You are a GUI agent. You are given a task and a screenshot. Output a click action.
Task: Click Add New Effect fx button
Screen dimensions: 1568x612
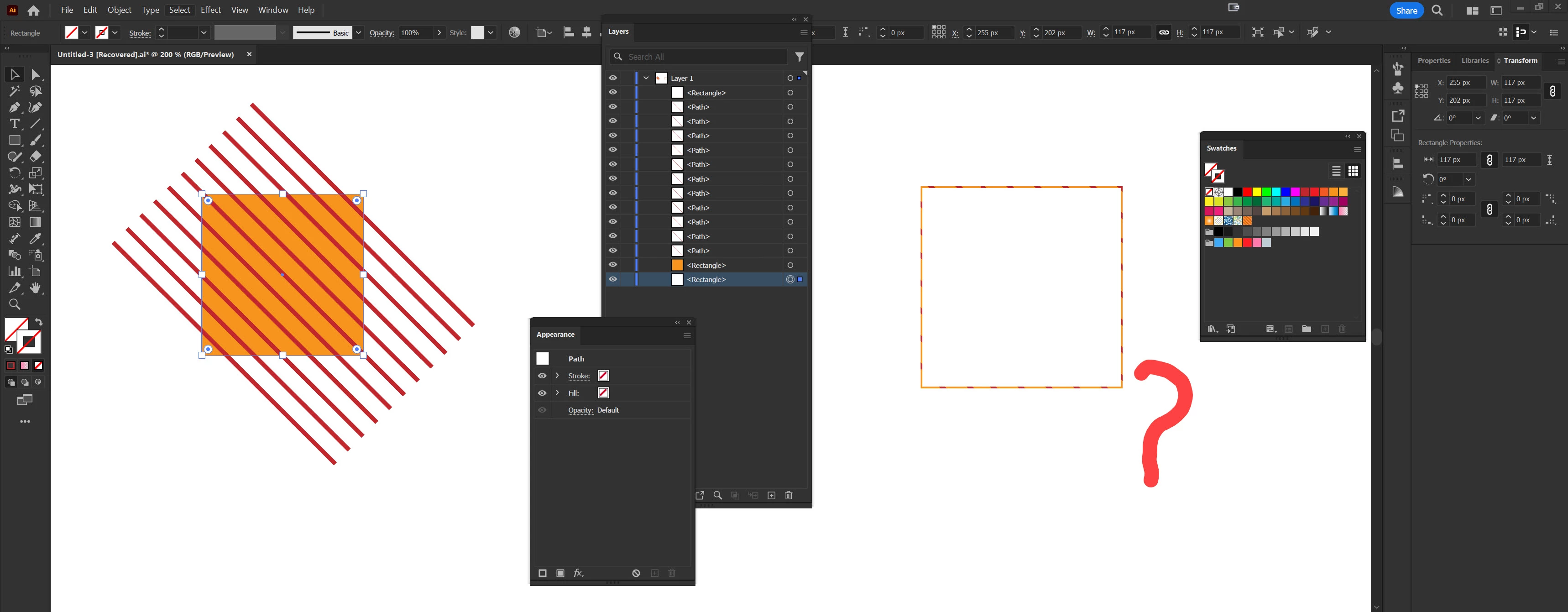[578, 573]
